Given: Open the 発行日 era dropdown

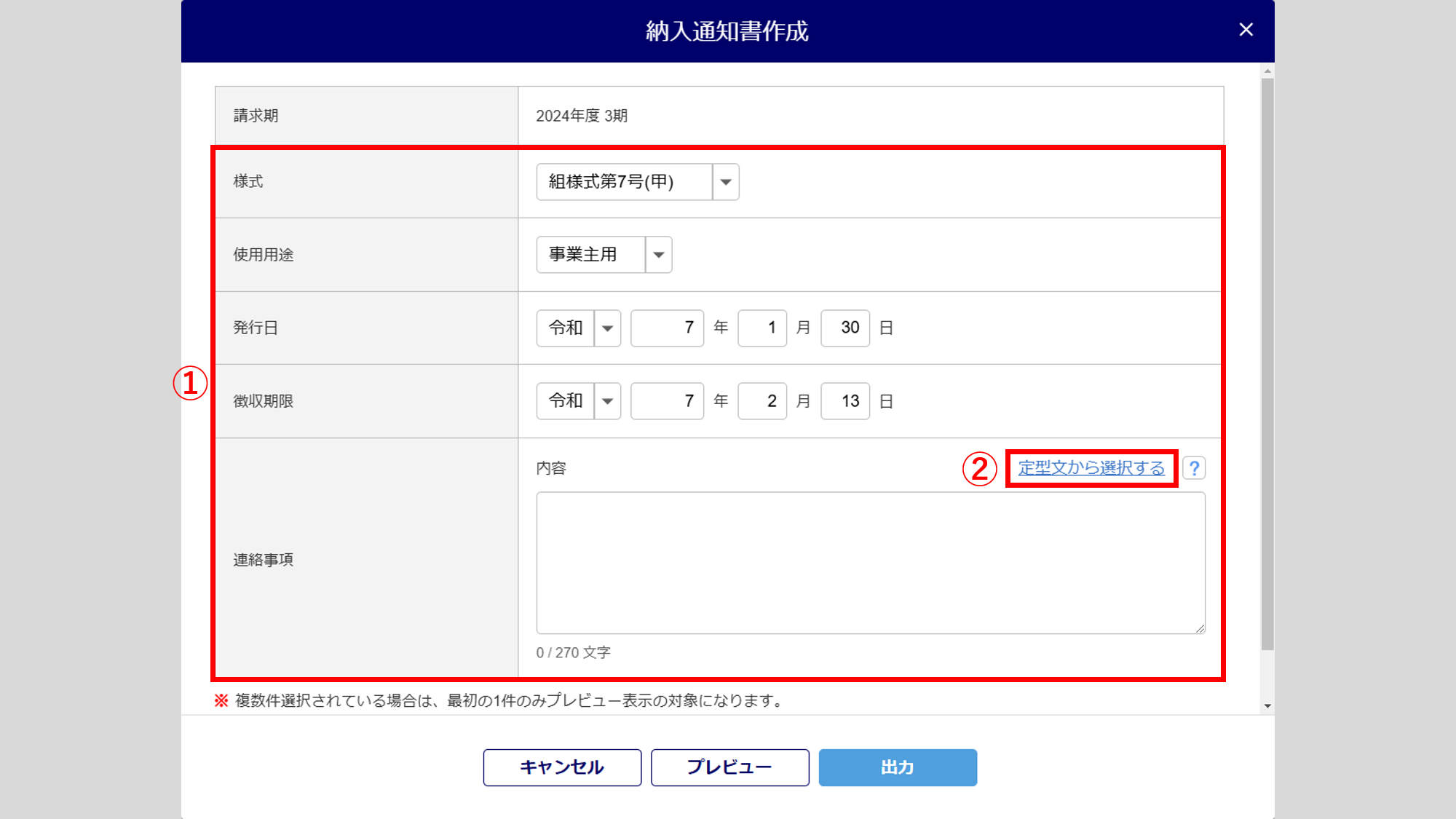Looking at the screenshot, I should 606,328.
